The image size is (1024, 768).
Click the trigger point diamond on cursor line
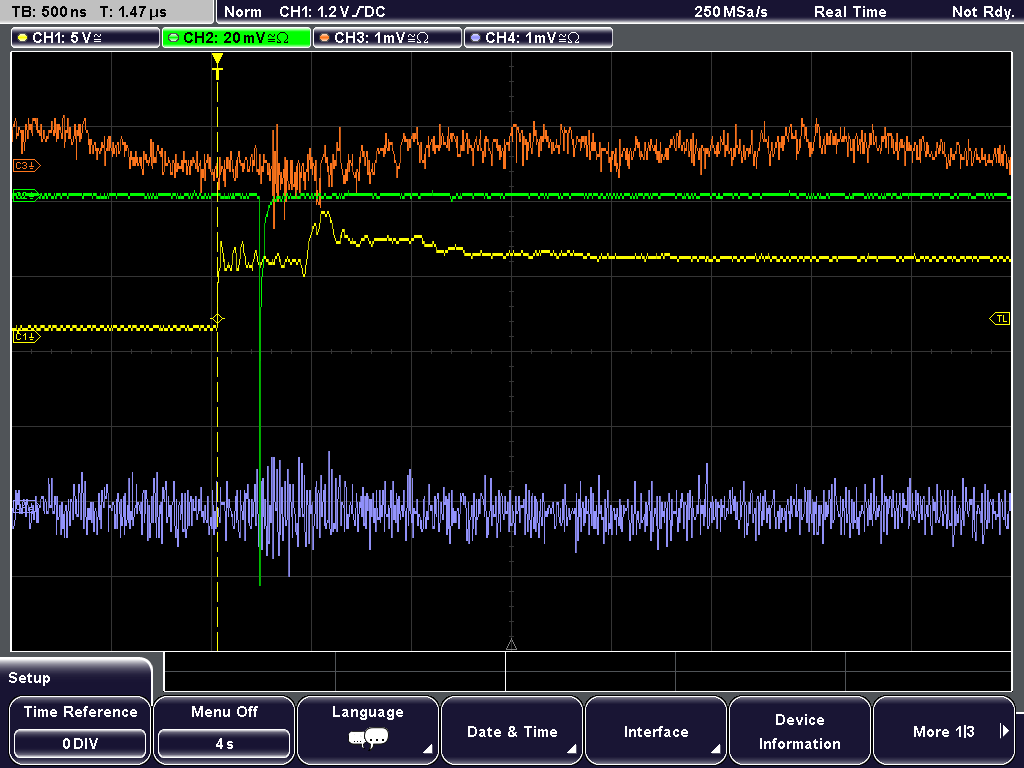[x=217, y=319]
